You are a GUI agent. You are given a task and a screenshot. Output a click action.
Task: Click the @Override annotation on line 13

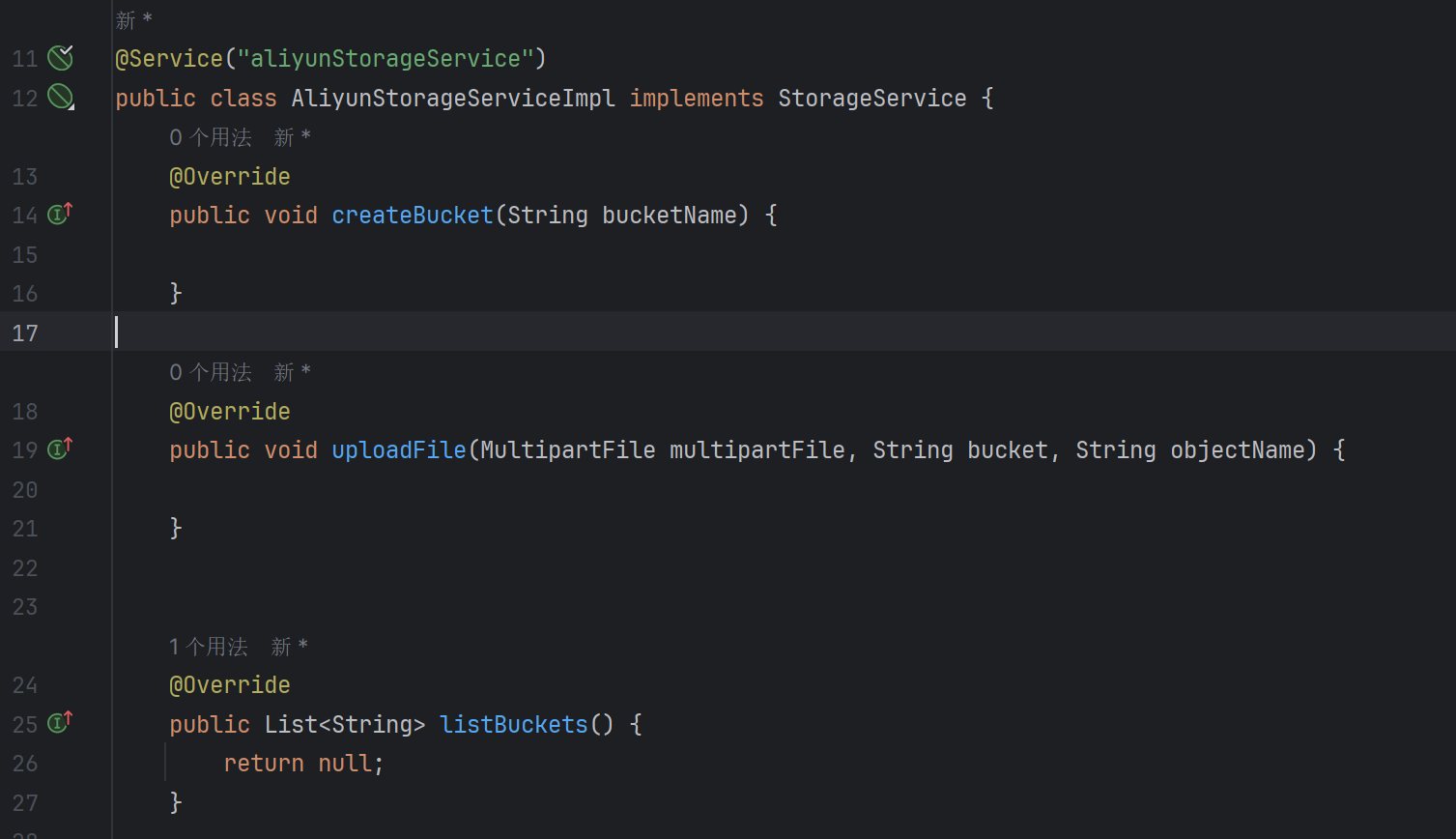click(230, 177)
